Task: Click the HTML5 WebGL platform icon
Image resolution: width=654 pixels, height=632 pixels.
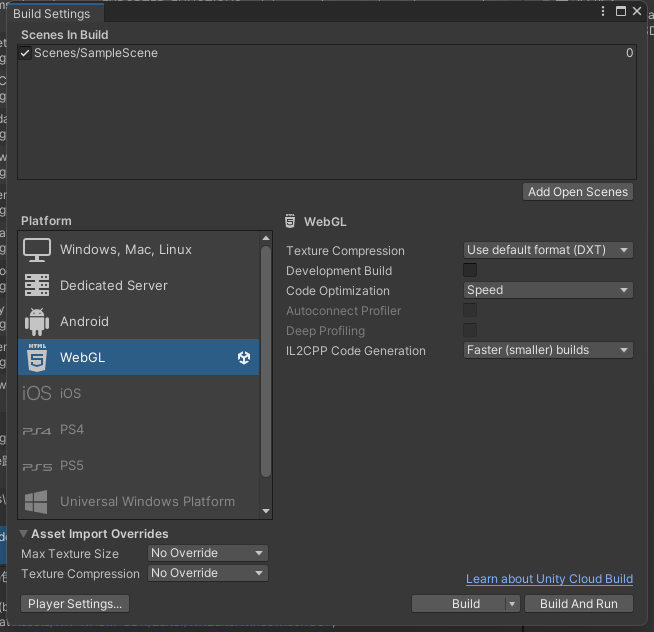Action: point(37,358)
